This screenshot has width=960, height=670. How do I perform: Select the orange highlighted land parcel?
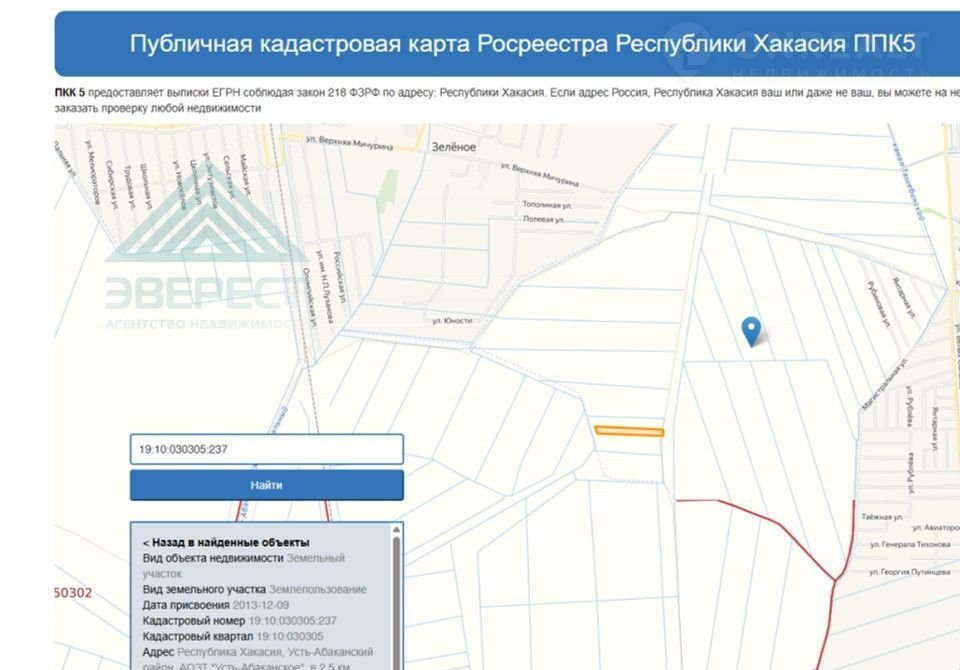629,432
